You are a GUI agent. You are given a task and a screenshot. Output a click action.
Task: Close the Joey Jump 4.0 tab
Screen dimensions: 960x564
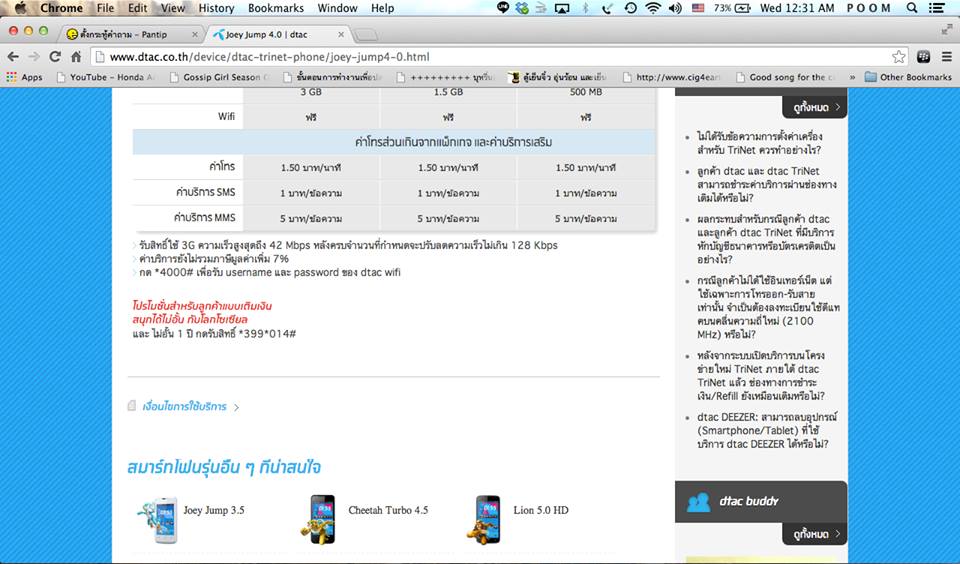[x=341, y=34]
